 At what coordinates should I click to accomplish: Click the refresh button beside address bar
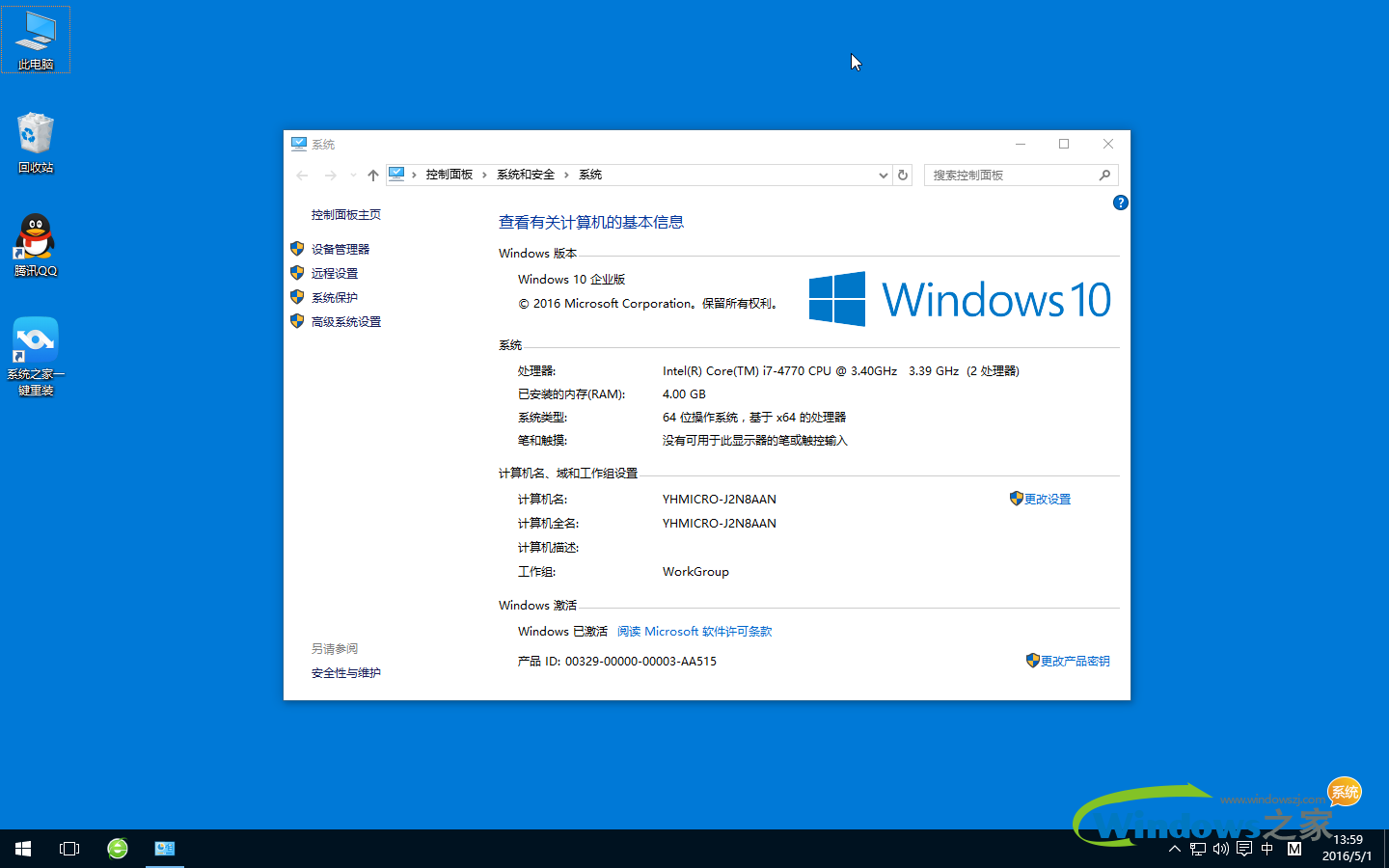(903, 175)
